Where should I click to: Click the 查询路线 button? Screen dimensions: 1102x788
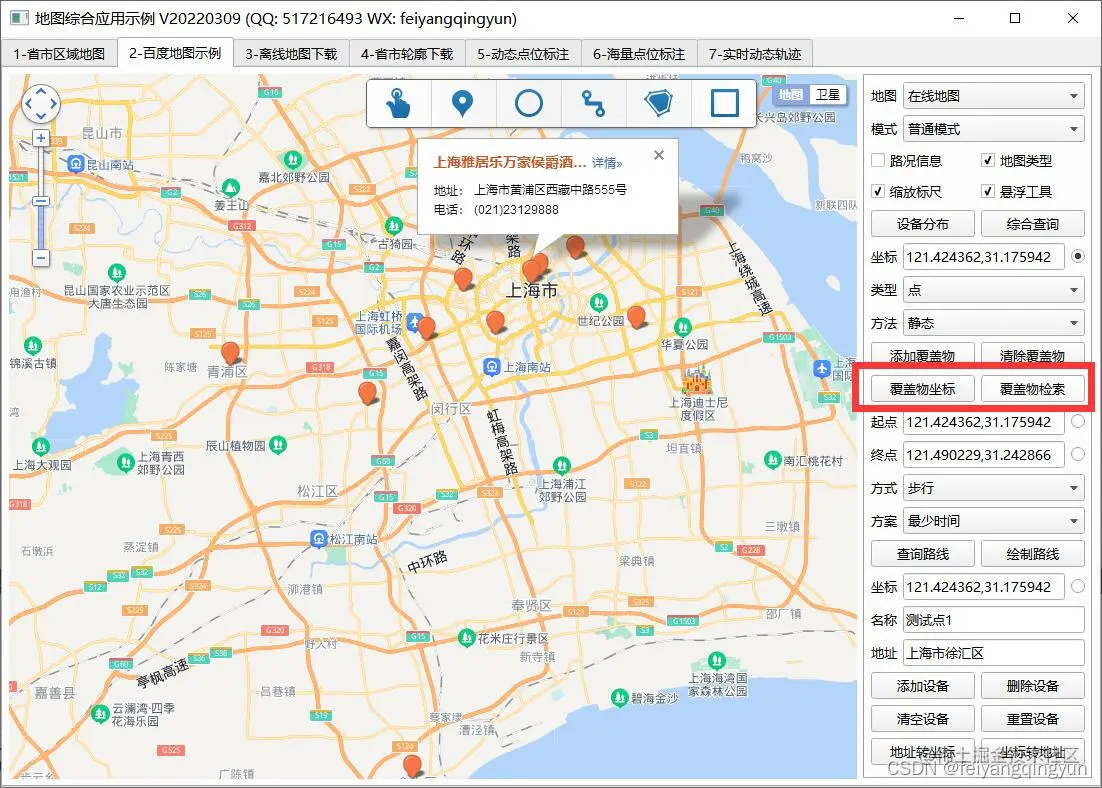(923, 554)
